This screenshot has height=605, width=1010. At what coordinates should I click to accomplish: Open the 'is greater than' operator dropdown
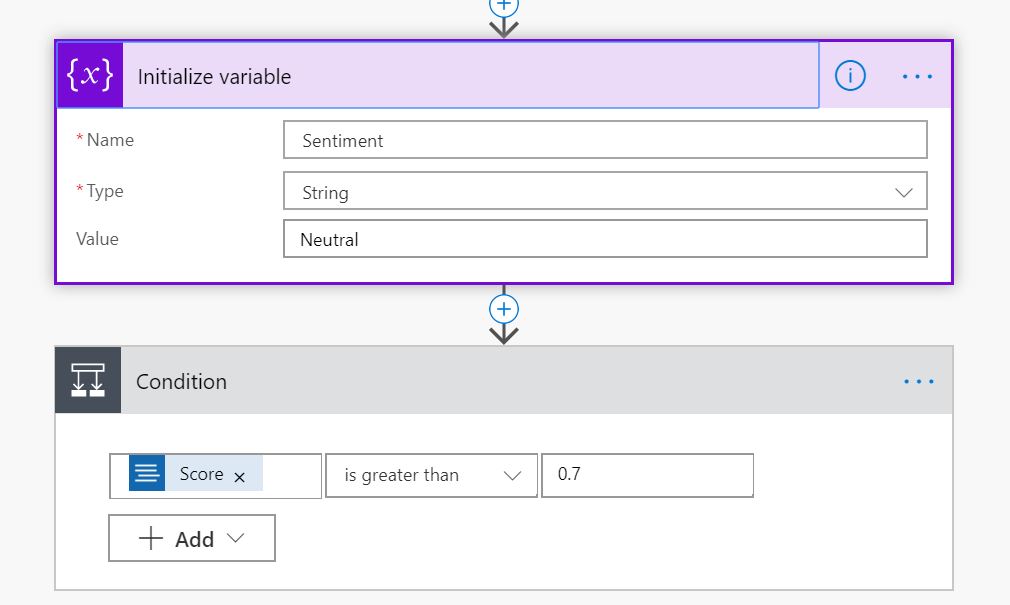[432, 476]
